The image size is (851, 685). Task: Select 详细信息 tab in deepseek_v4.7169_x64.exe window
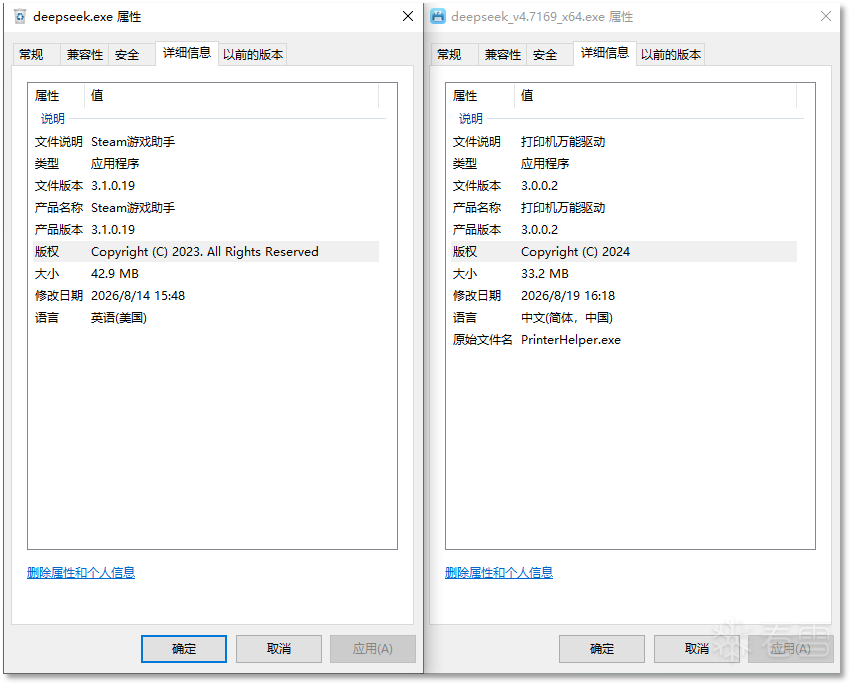click(605, 53)
